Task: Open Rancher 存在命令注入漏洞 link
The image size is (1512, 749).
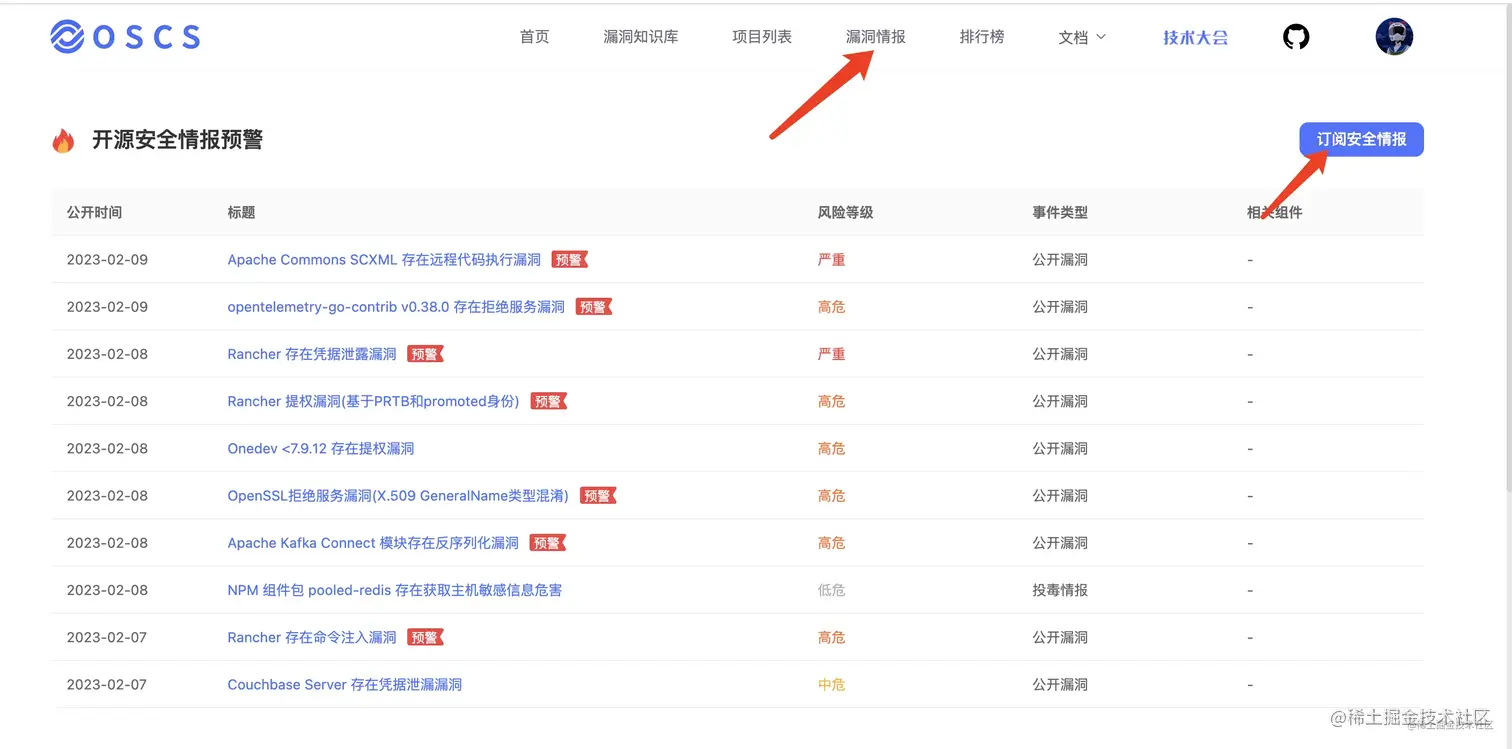Action: 312,637
